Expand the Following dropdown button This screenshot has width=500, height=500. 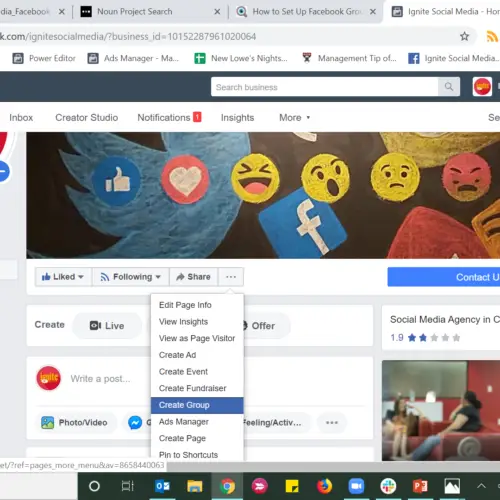coord(131,277)
